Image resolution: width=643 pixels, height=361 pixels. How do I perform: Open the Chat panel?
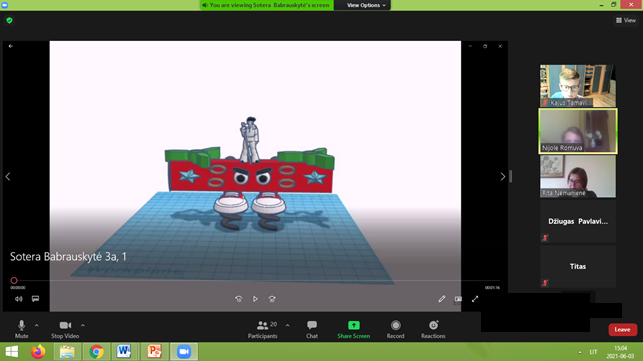click(x=312, y=329)
